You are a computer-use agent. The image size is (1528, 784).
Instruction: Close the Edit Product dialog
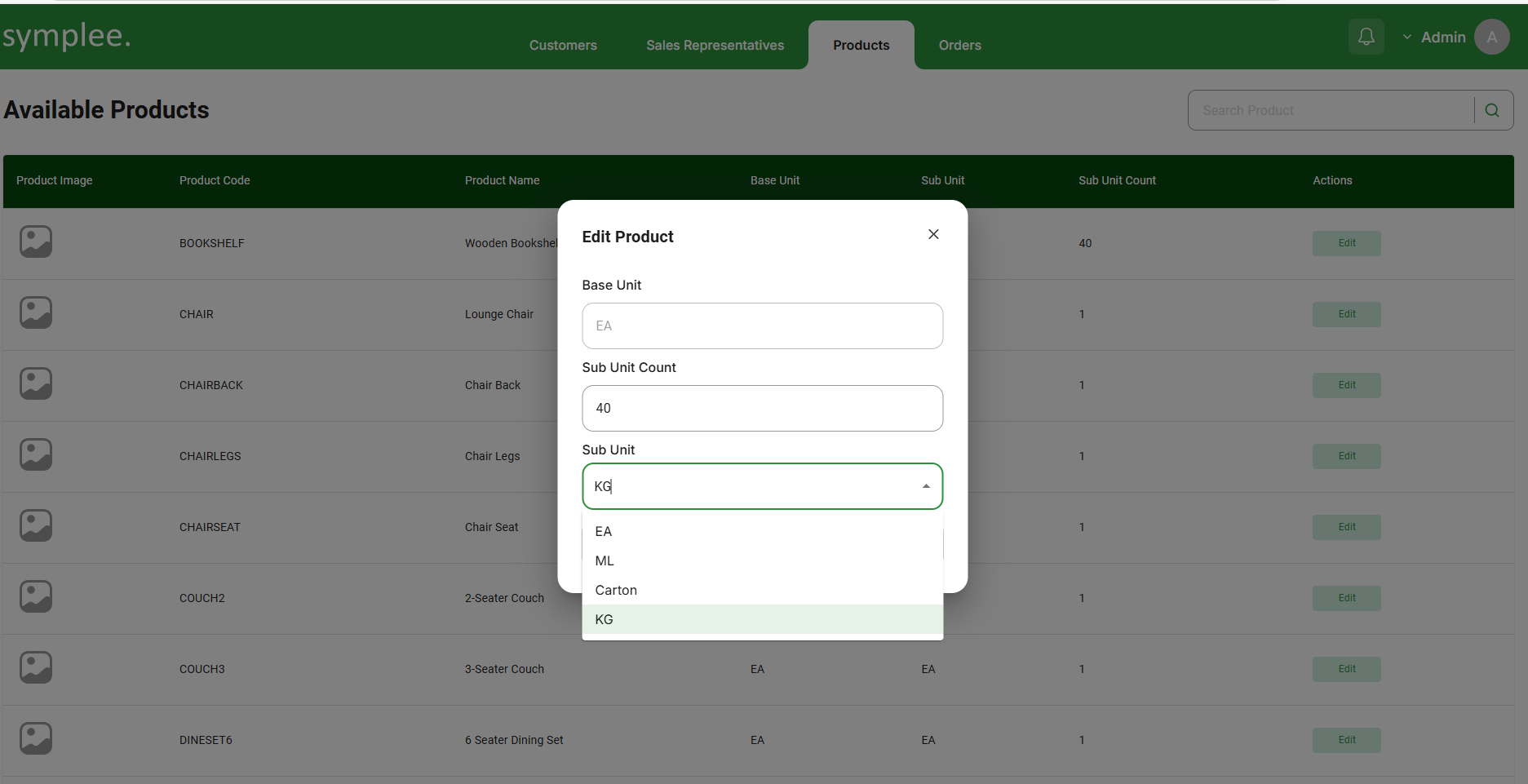pyautogui.click(x=933, y=234)
